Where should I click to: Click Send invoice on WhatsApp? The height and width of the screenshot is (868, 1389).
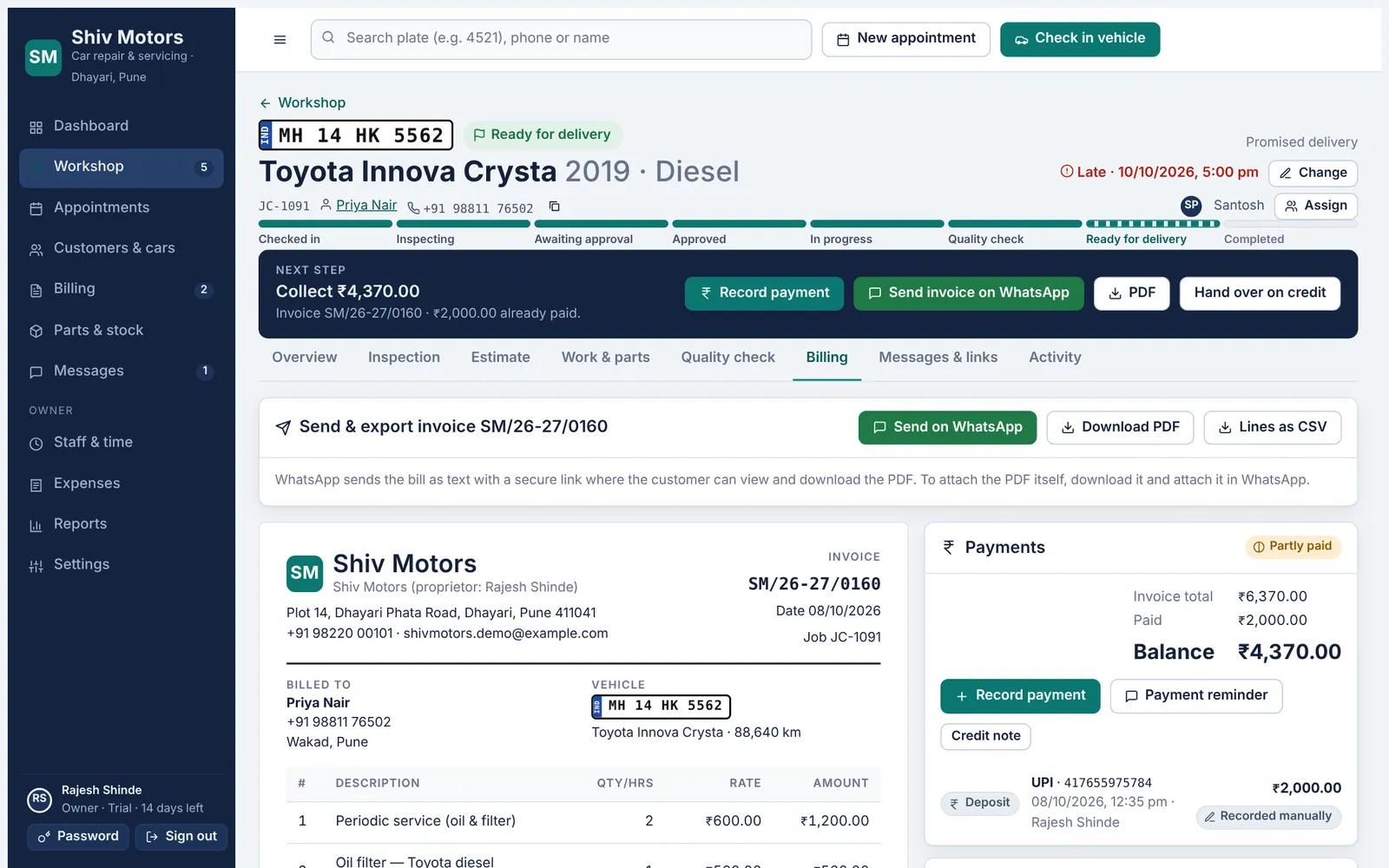968,293
